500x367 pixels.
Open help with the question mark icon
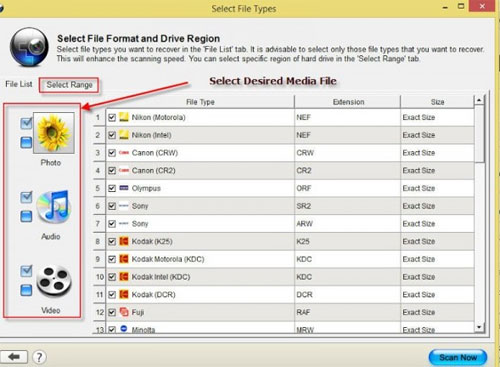click(39, 357)
